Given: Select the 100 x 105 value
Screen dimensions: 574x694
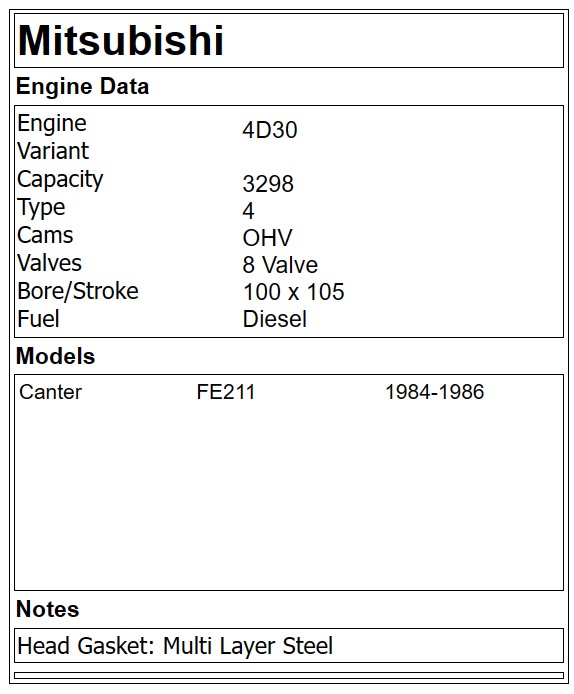Looking at the screenshot, I should click(293, 292).
